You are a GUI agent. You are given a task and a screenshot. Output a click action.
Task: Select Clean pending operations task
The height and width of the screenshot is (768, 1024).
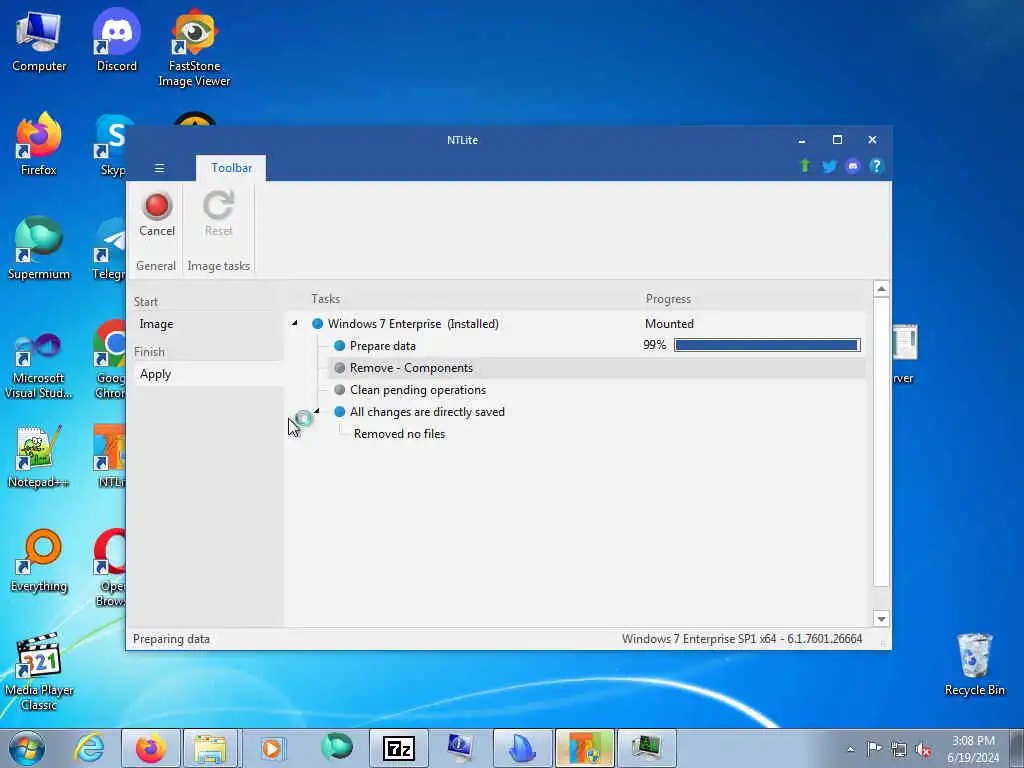pyautogui.click(x=418, y=390)
